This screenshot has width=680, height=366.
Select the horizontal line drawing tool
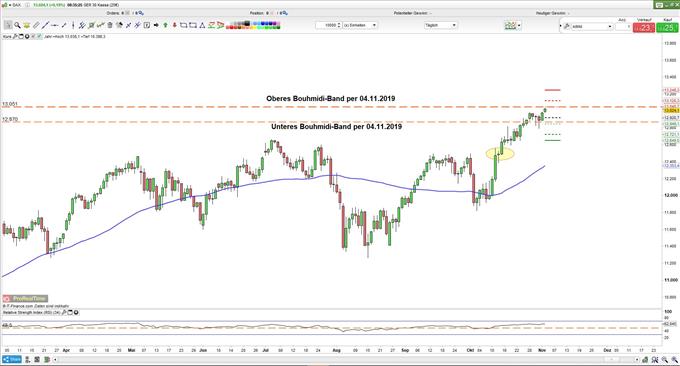coord(54,25)
